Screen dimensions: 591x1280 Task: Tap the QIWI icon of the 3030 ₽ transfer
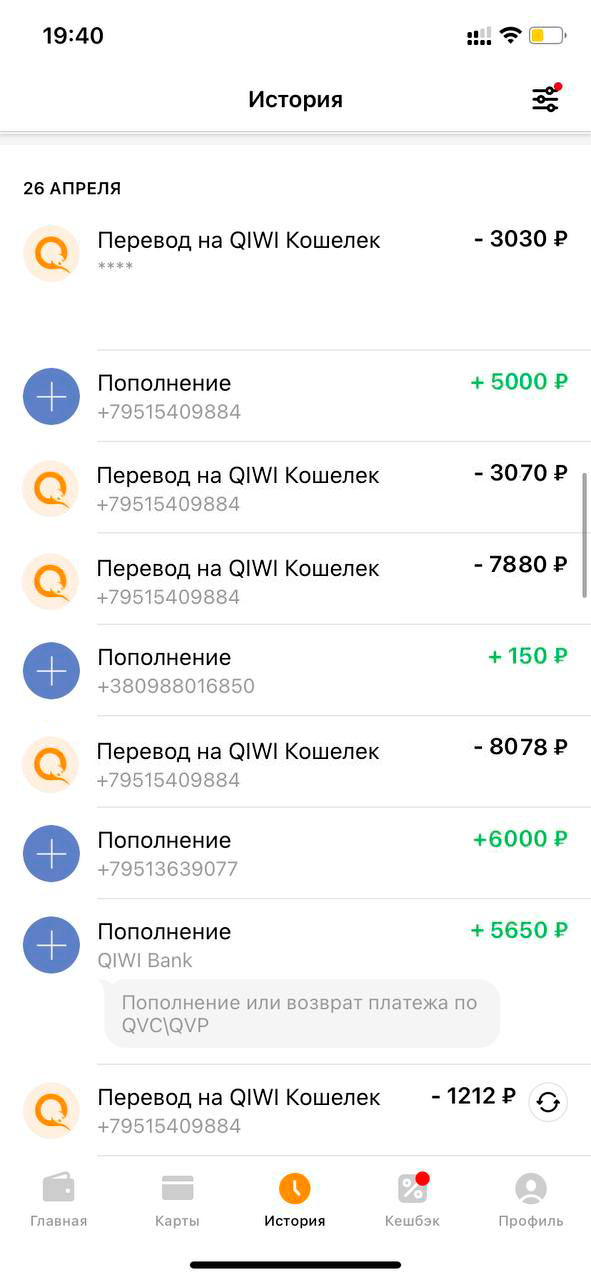(x=51, y=253)
